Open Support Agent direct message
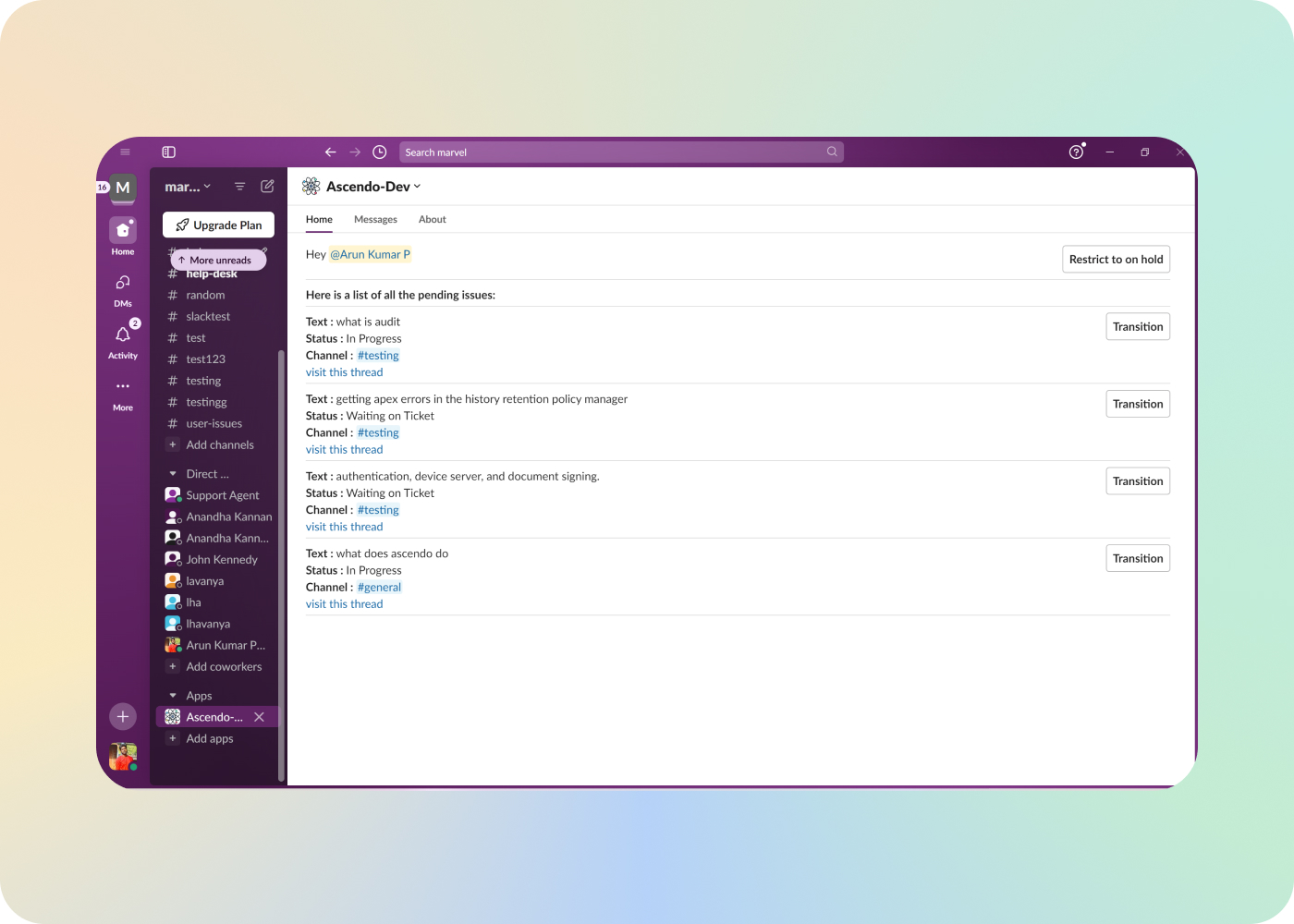Viewport: 1294px width, 924px height. click(x=218, y=495)
